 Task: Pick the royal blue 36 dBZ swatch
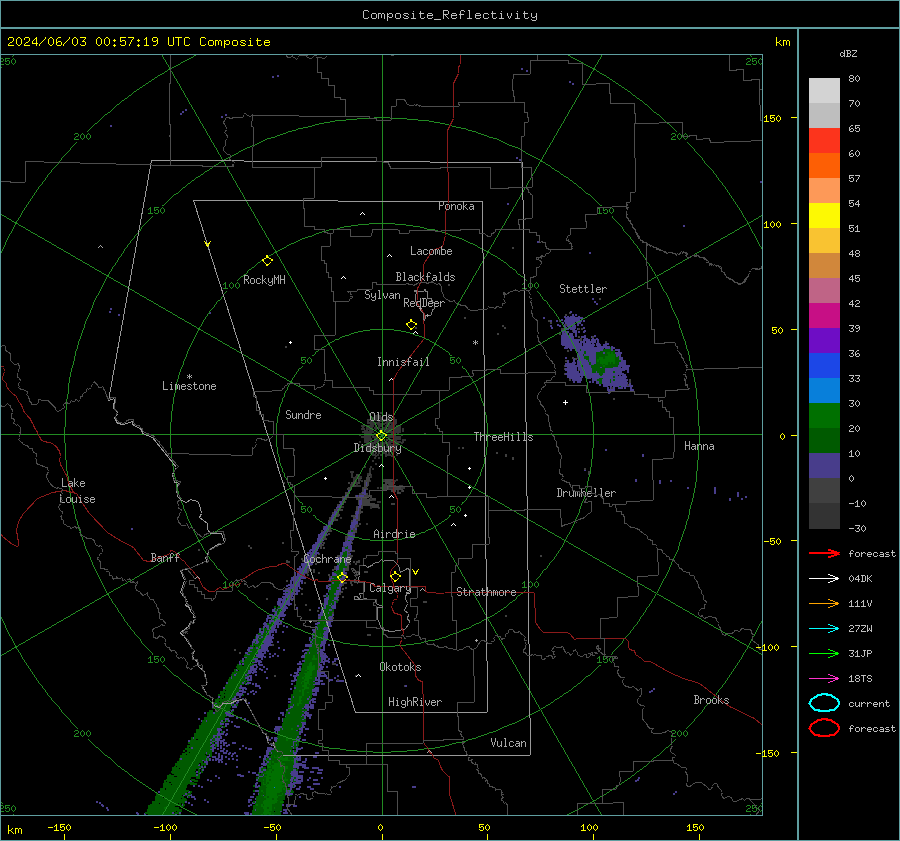click(824, 365)
